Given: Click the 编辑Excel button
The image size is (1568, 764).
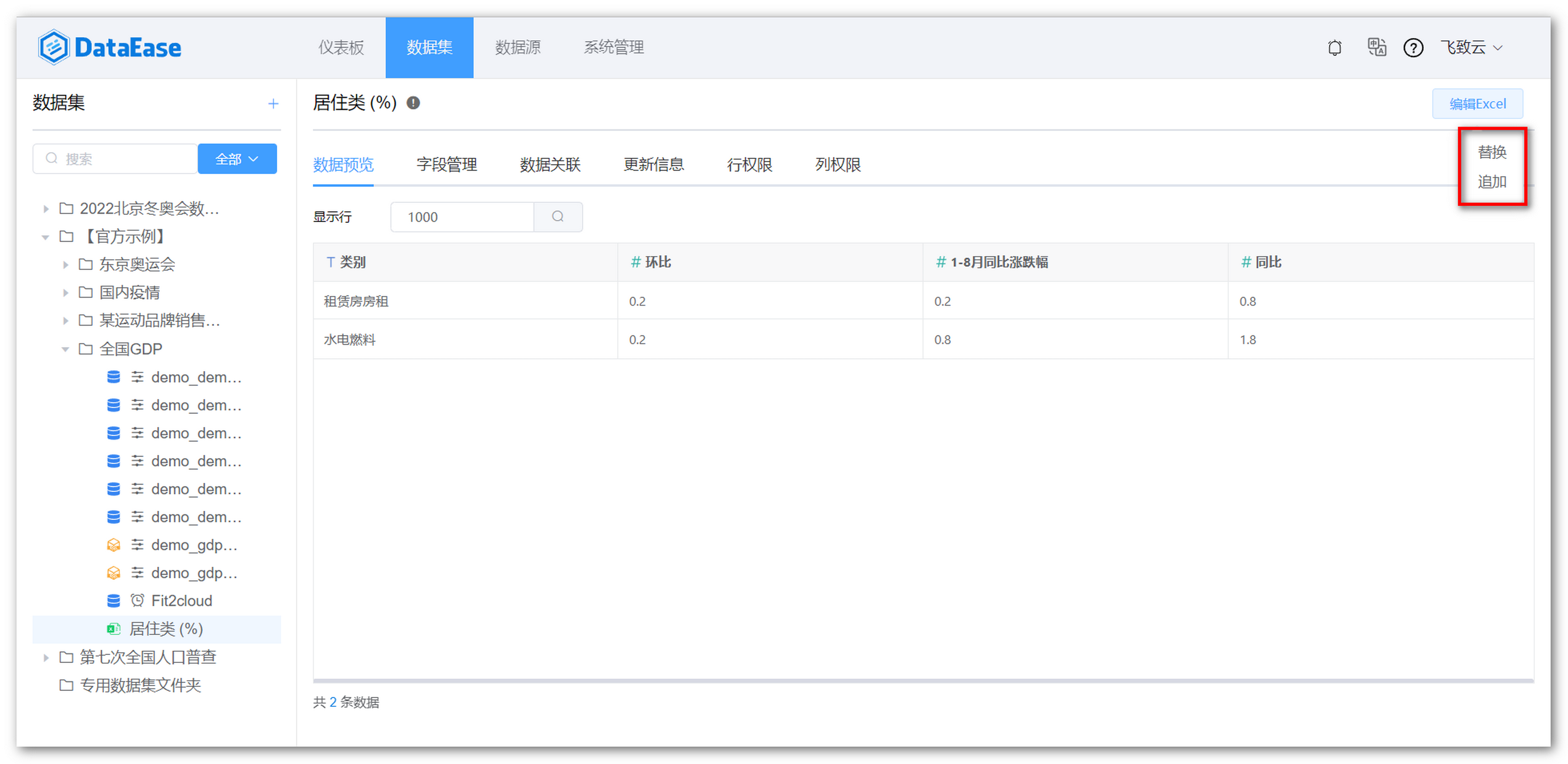Looking at the screenshot, I should point(1477,103).
